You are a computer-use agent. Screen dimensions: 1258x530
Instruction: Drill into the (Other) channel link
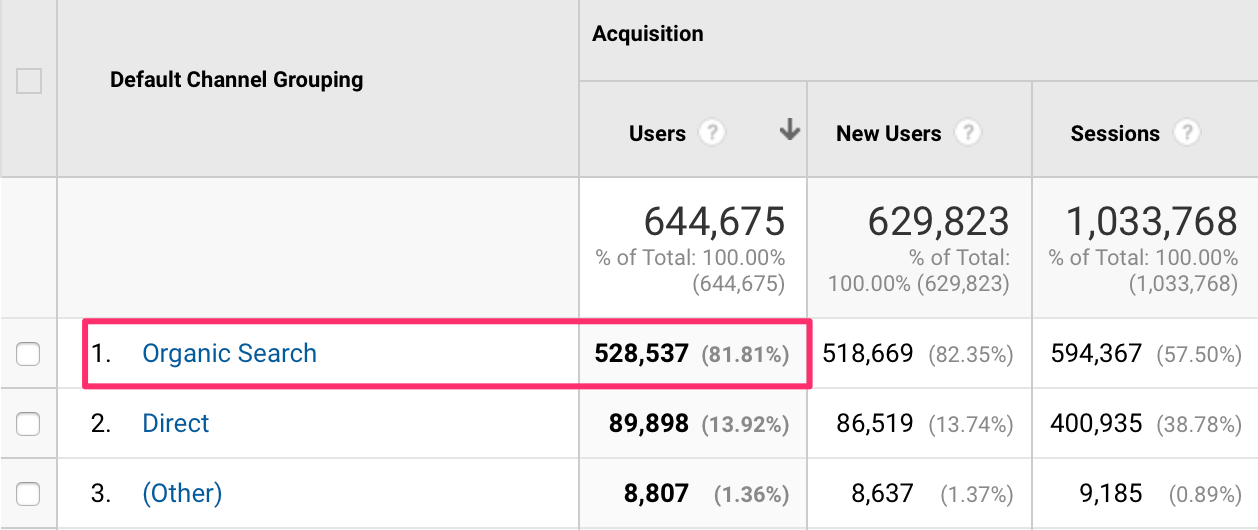pos(182,493)
